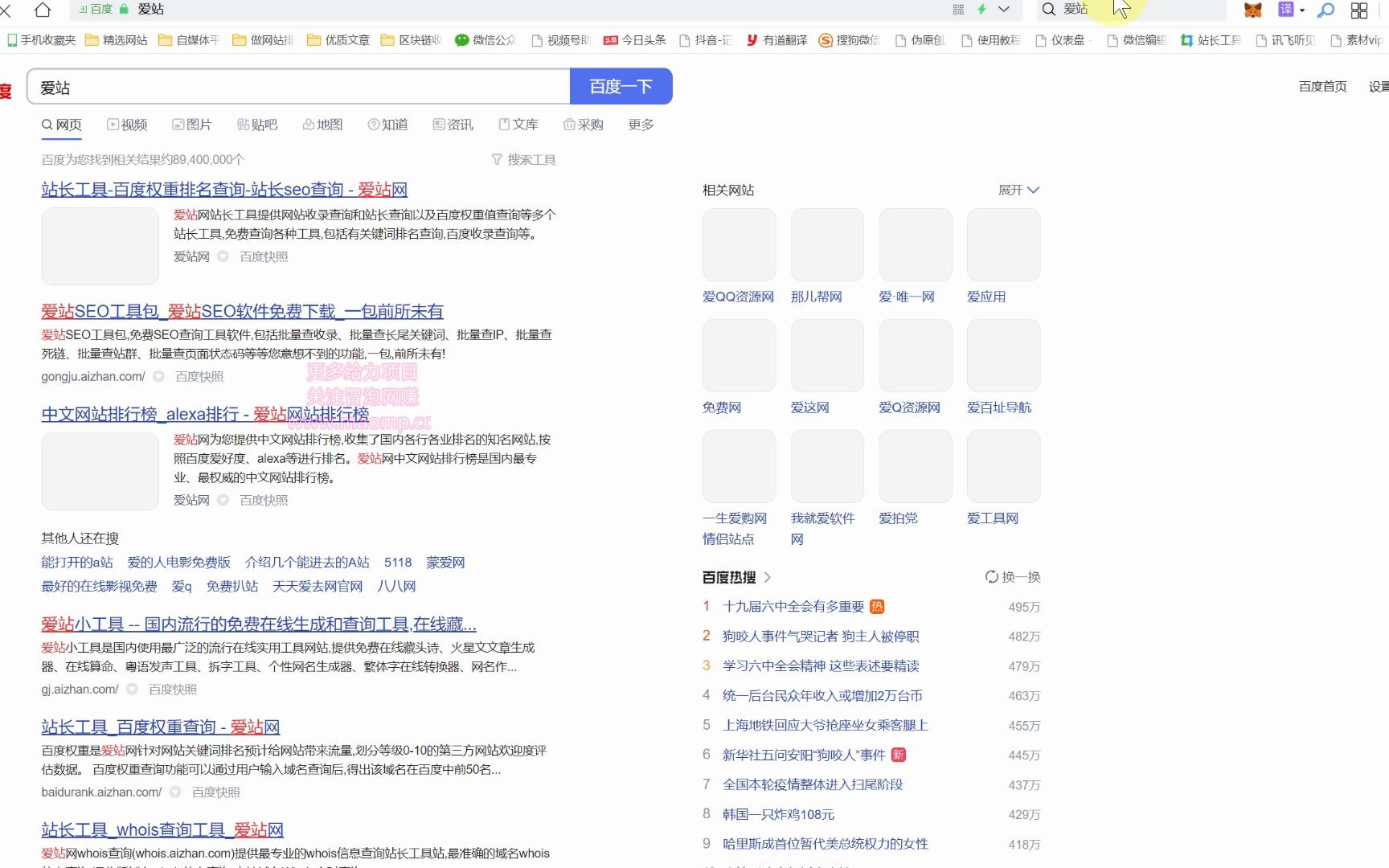Click the QR code icon in address bar
This screenshot has height=868, width=1389.
958,9
